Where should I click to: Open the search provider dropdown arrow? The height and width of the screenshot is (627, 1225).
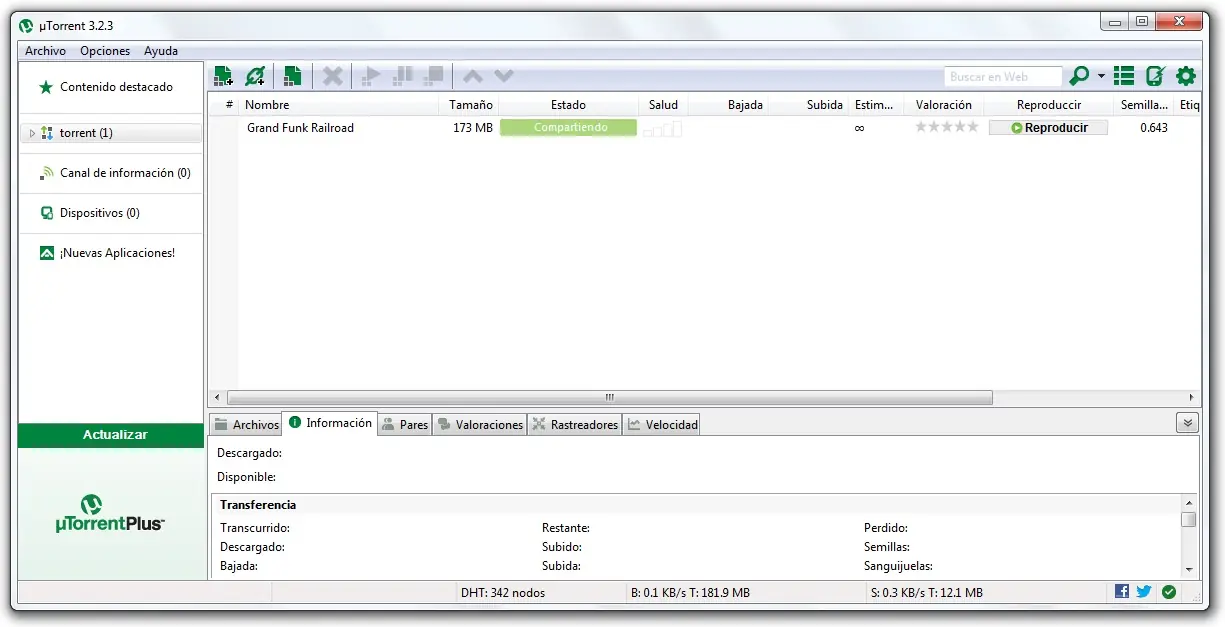point(1101,76)
